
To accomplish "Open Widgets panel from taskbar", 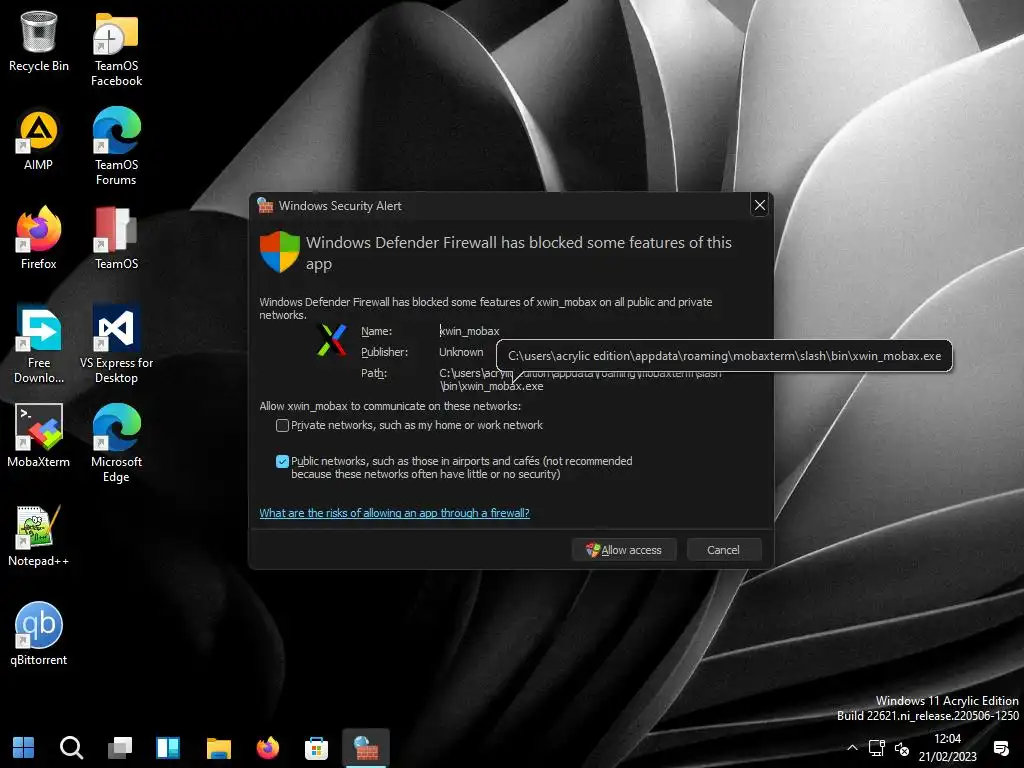I will coord(168,748).
